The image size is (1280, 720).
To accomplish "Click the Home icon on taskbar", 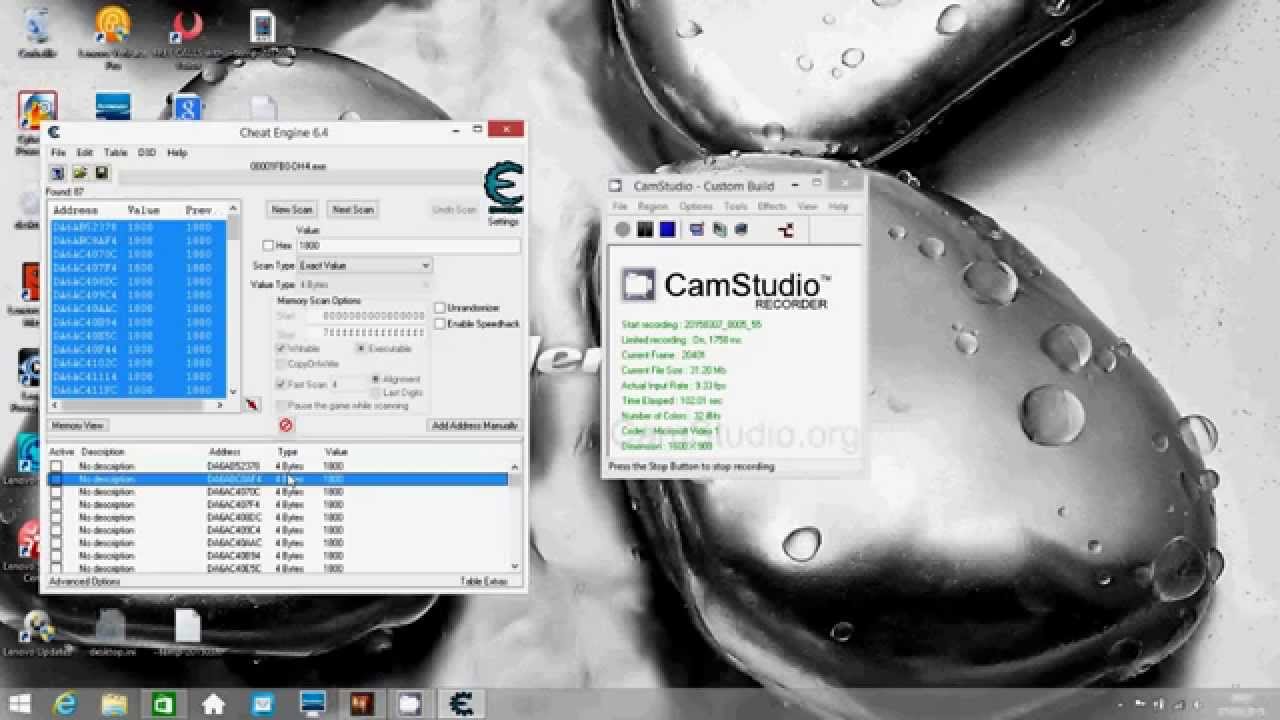I will [x=212, y=704].
